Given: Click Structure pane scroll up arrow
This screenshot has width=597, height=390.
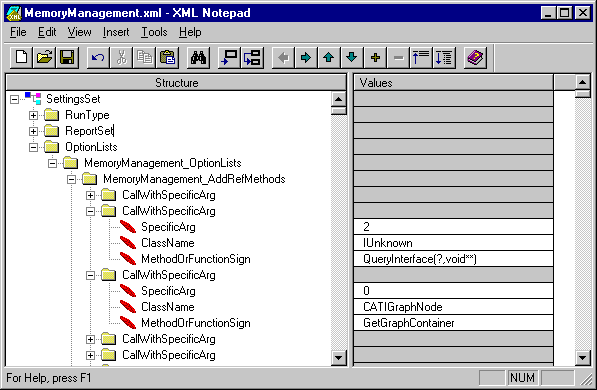Looking at the screenshot, I should tap(338, 99).
